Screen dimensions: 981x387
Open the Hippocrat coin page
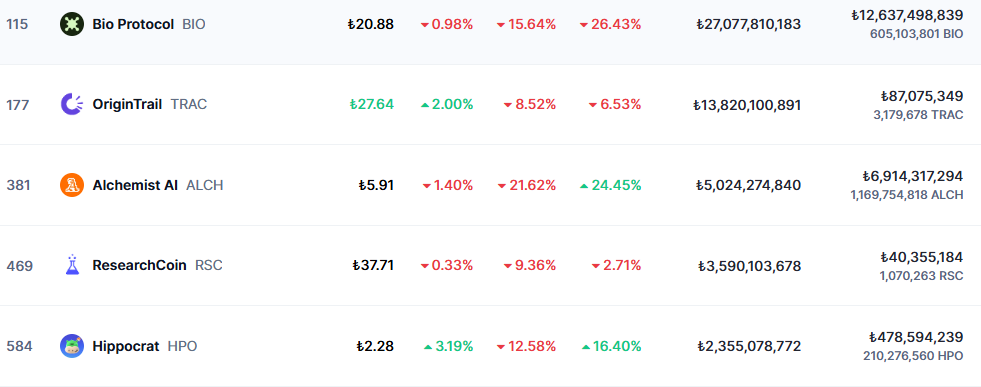click(126, 346)
